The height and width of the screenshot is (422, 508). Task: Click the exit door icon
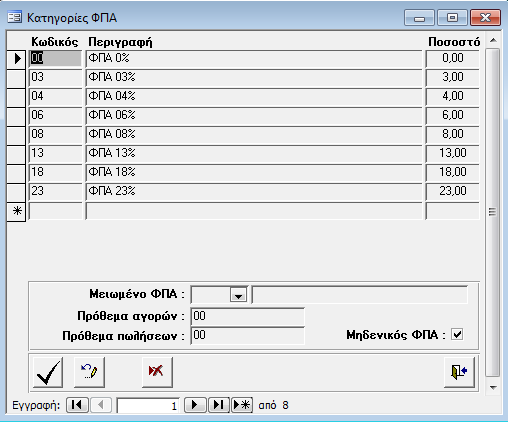[459, 372]
